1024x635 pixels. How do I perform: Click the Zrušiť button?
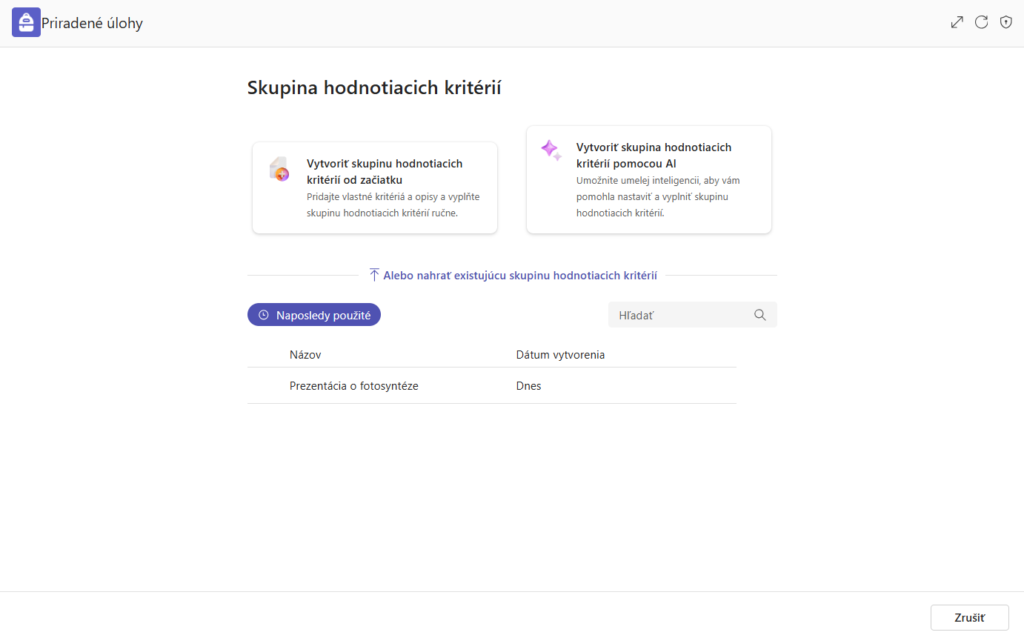[969, 617]
